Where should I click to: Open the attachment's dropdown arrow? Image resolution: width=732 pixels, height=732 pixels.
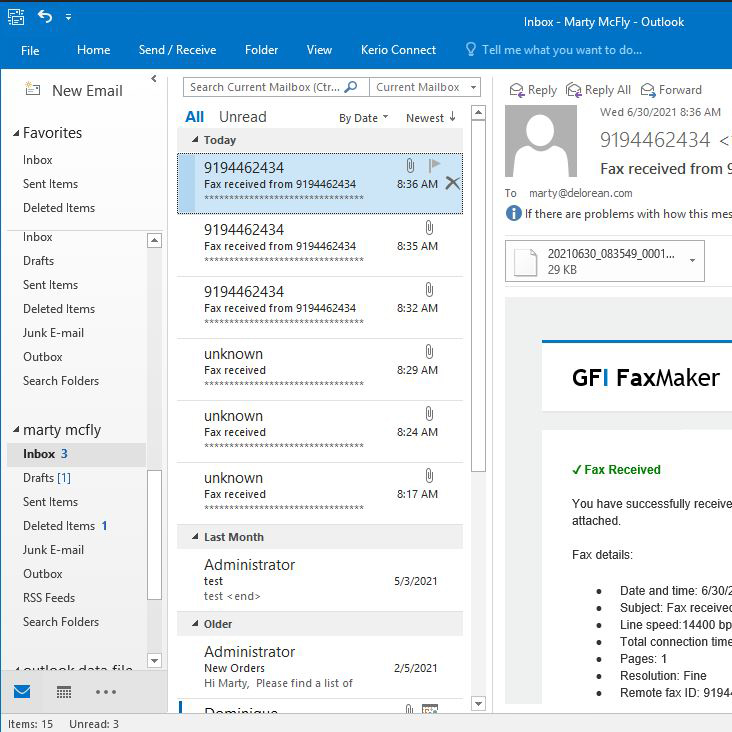coord(693,260)
